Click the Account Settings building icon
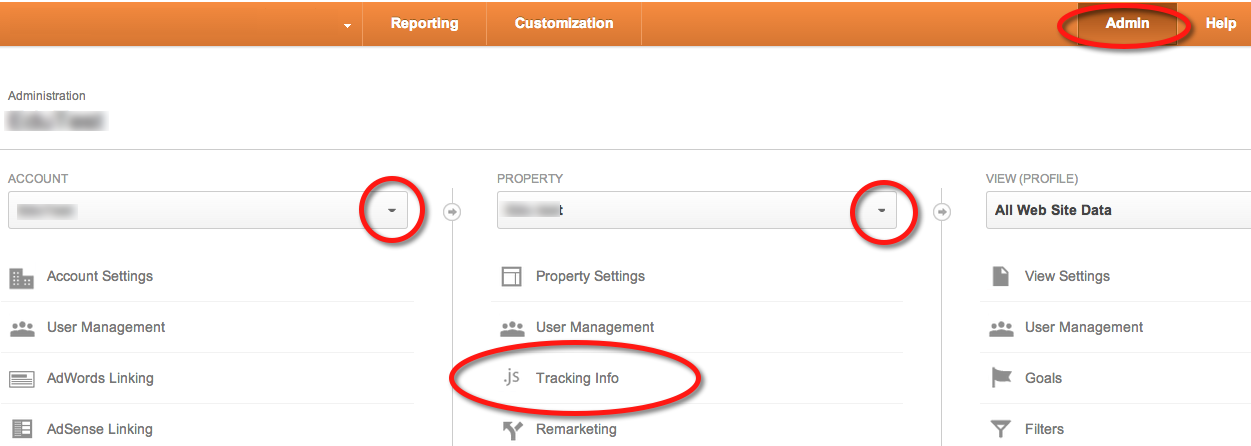 point(21,277)
